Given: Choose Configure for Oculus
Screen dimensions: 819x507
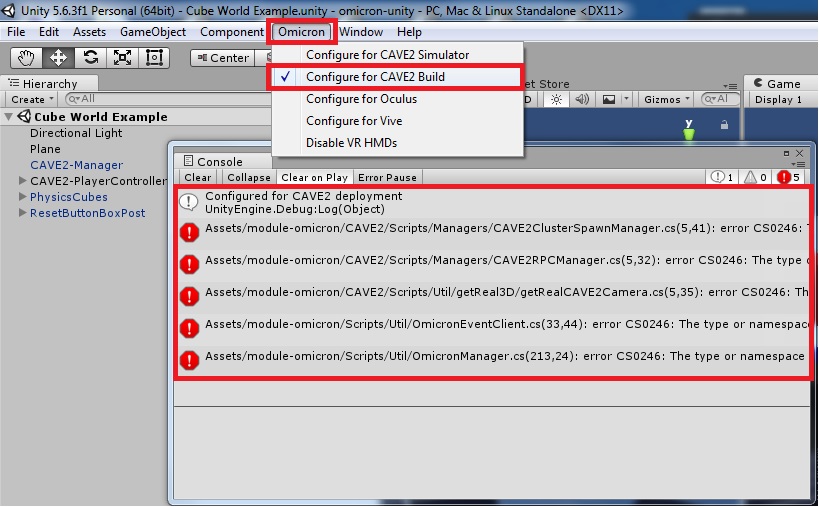Looking at the screenshot, I should (397, 99).
